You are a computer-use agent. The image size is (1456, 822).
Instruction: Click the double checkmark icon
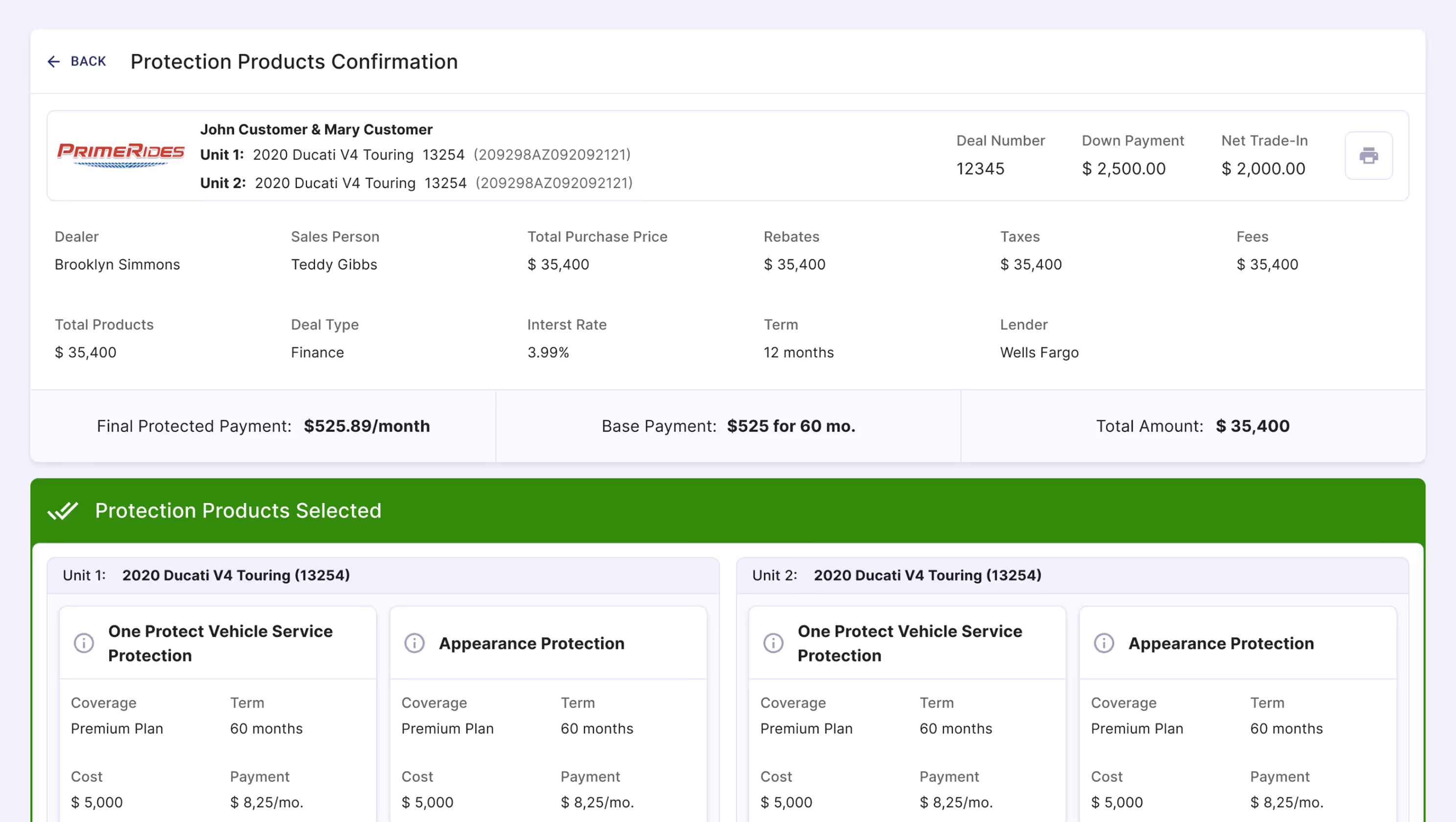tap(63, 510)
